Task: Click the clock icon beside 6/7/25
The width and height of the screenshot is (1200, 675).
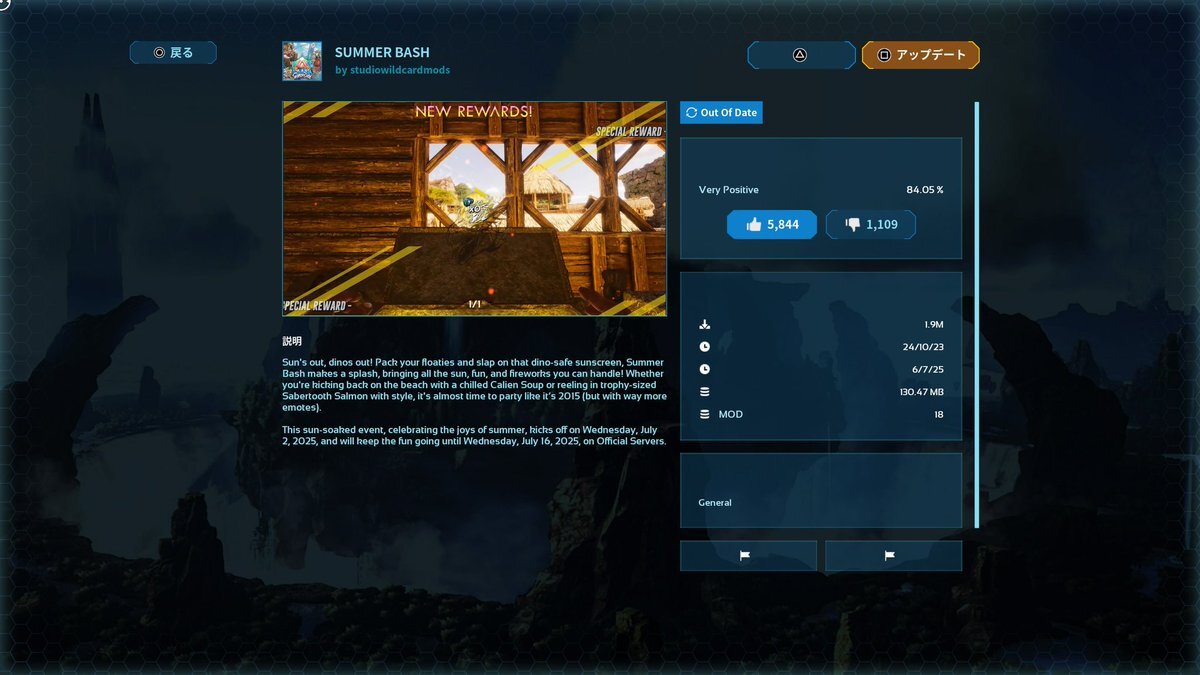Action: point(704,369)
